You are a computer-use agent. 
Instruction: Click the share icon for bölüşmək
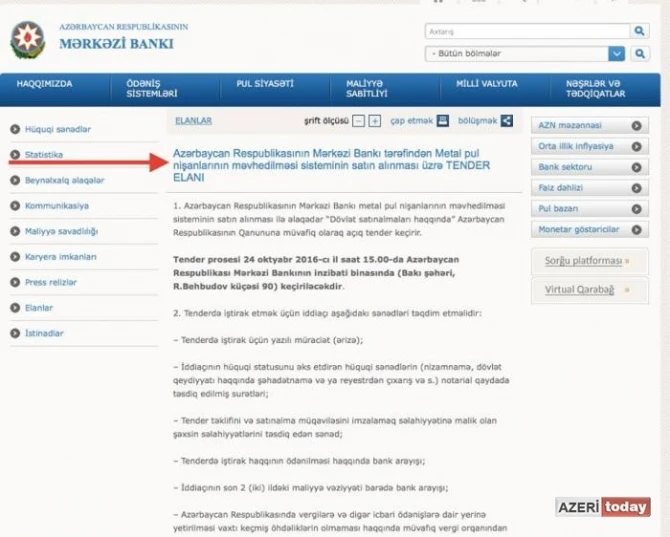[x=507, y=121]
